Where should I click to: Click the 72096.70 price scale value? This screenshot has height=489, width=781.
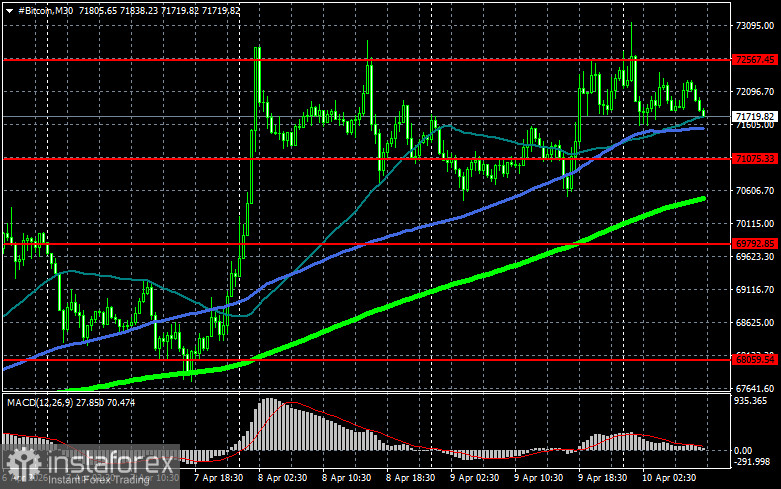[755, 92]
